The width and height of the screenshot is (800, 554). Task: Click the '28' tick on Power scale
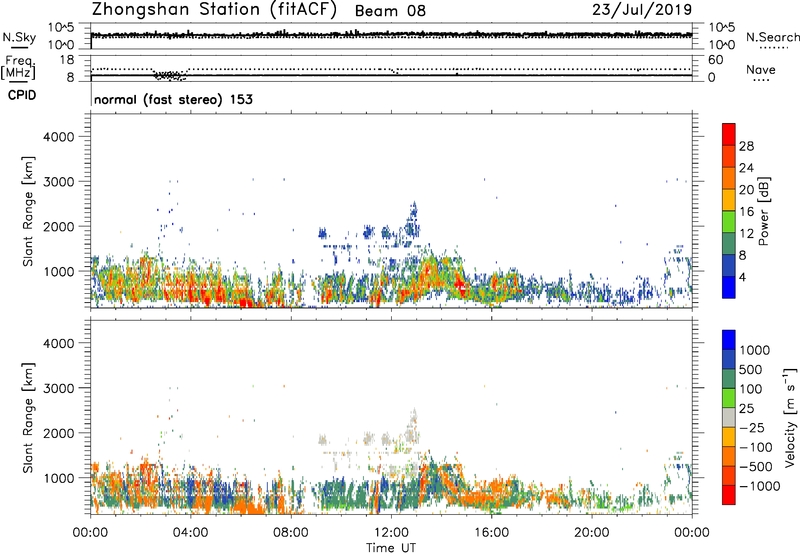[x=746, y=146]
